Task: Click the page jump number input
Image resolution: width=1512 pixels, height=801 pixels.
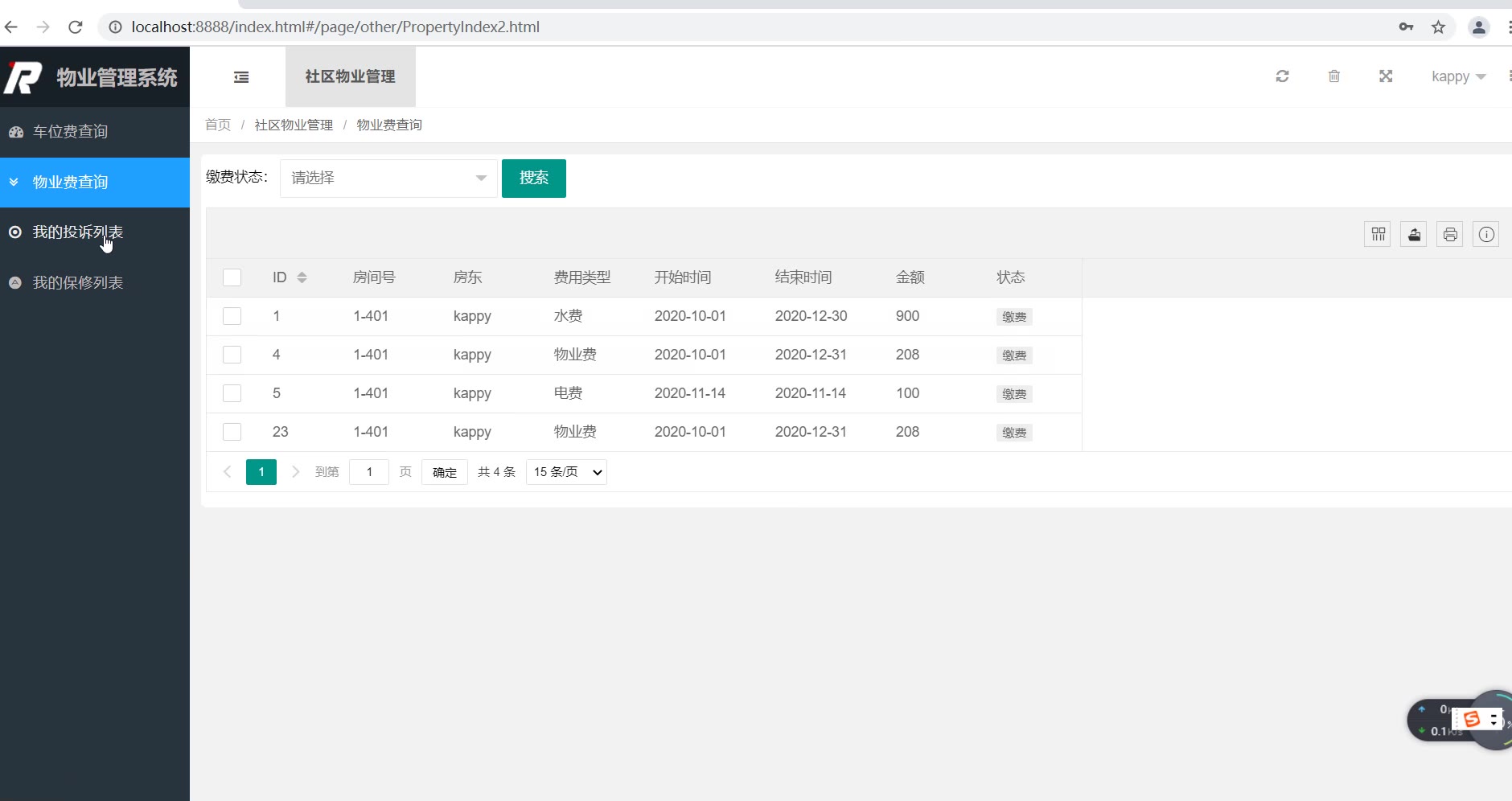Action: (369, 472)
